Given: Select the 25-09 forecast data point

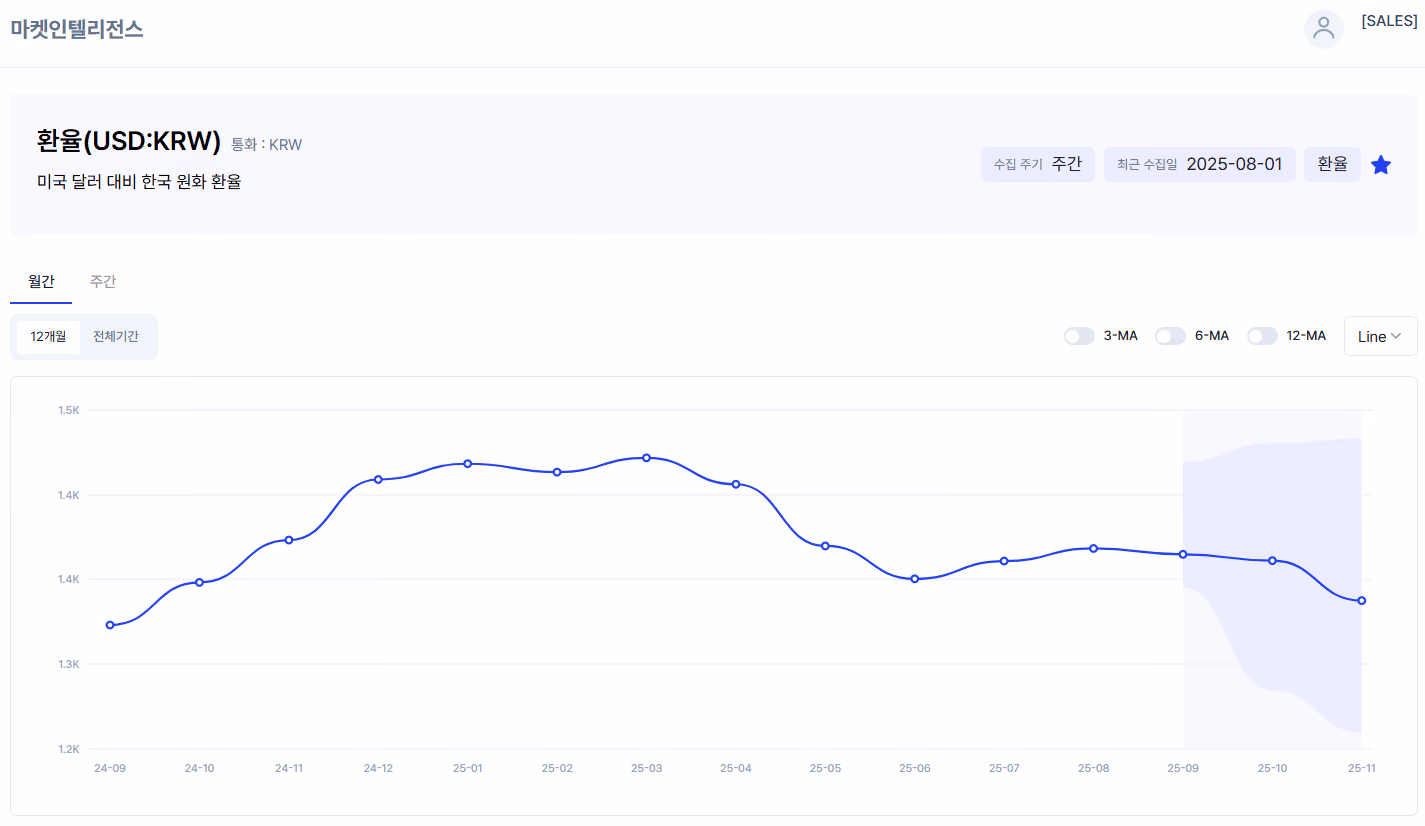Looking at the screenshot, I should pos(1183,554).
